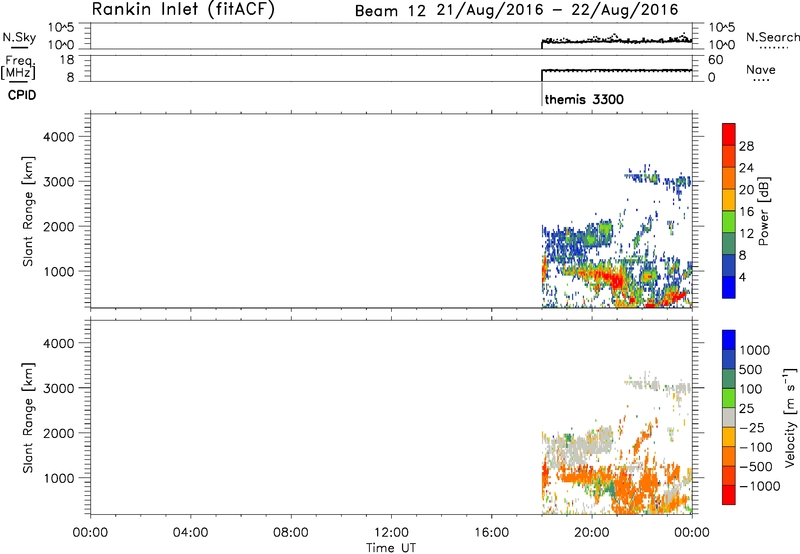Click the '28' power colorbar tick label
Viewport: 800px width, 554px height.
click(x=746, y=146)
